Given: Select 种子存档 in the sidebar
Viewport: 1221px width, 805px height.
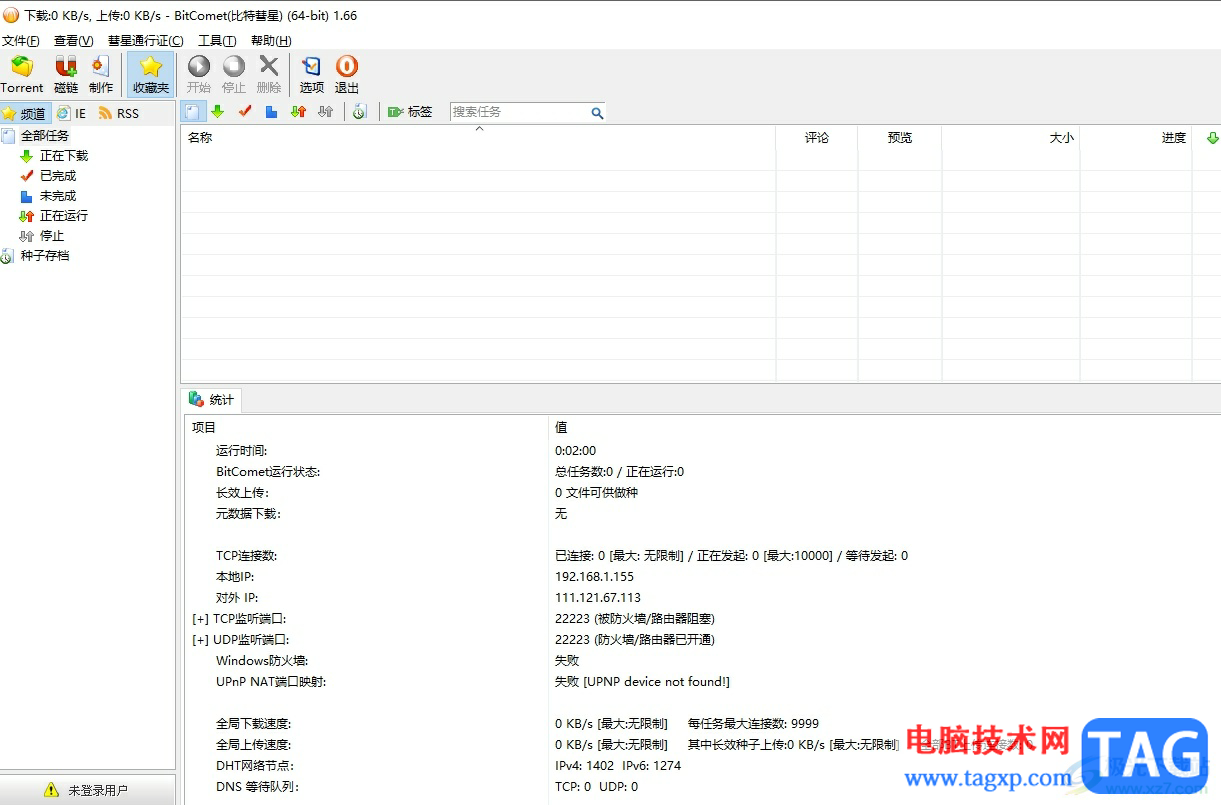Looking at the screenshot, I should [x=45, y=256].
